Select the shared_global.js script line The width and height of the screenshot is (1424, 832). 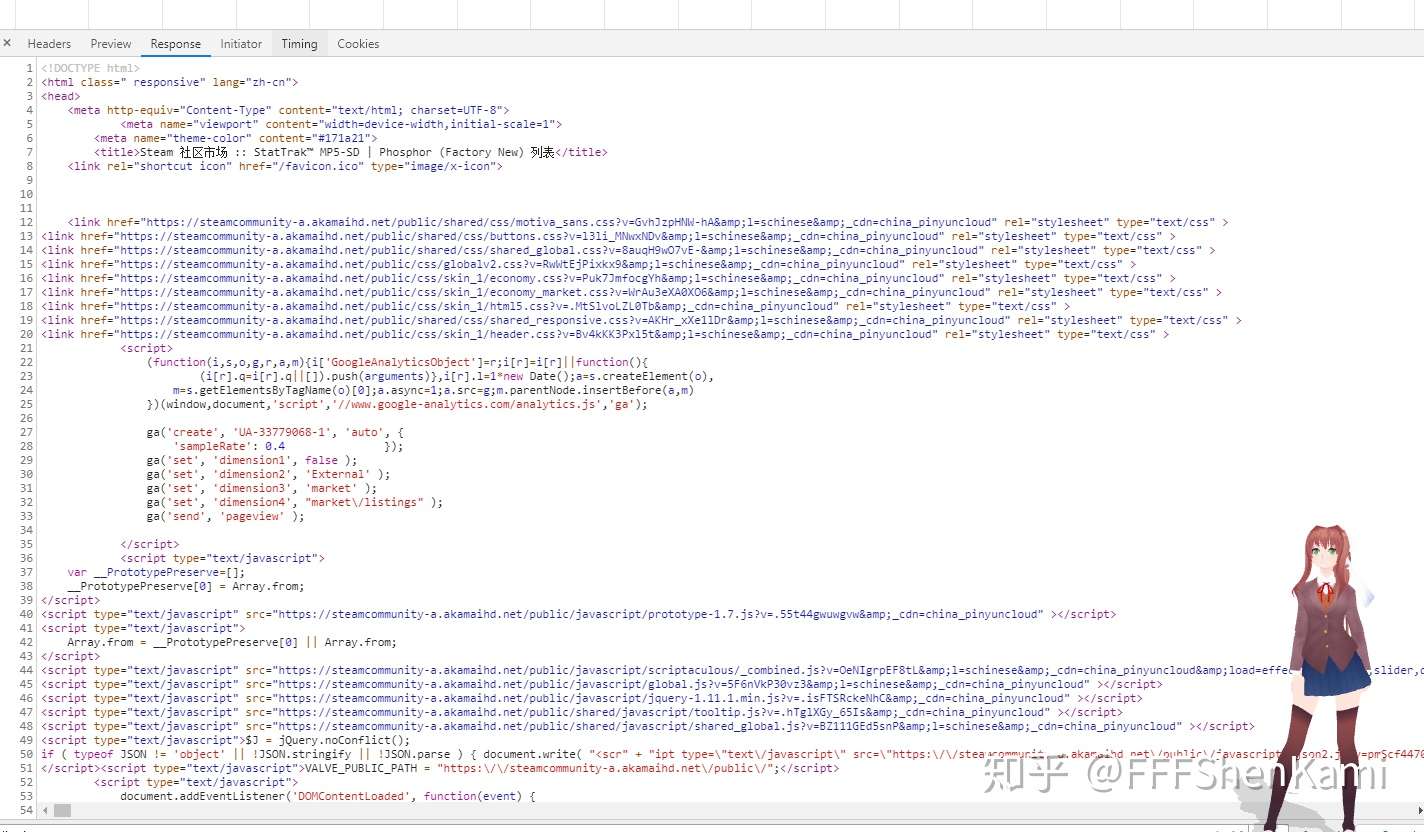click(x=648, y=726)
